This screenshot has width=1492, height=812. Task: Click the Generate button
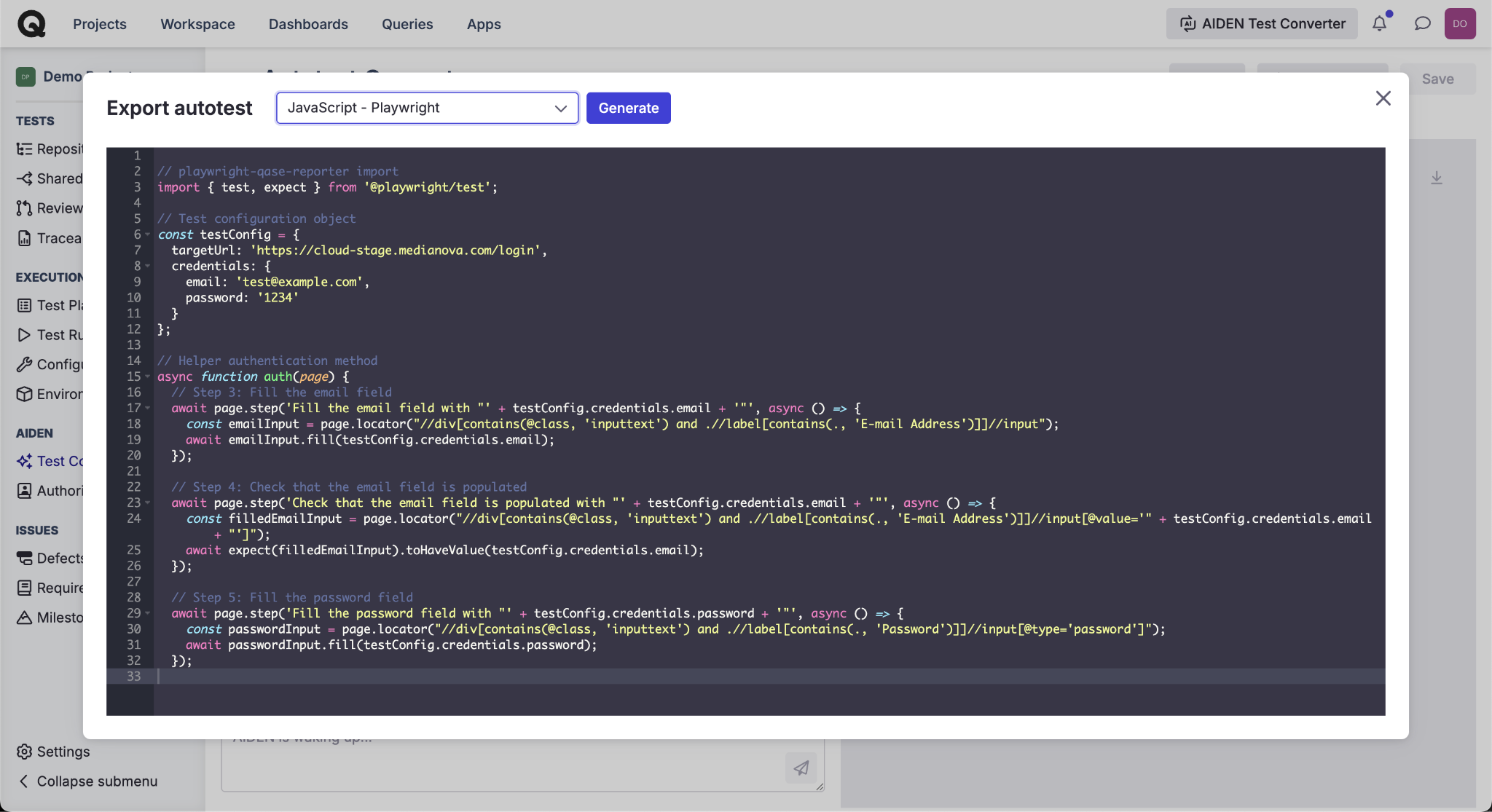pos(629,108)
